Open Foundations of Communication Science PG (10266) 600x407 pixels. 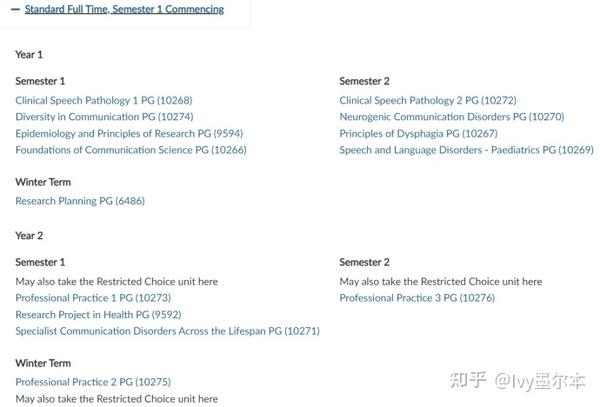click(x=131, y=150)
